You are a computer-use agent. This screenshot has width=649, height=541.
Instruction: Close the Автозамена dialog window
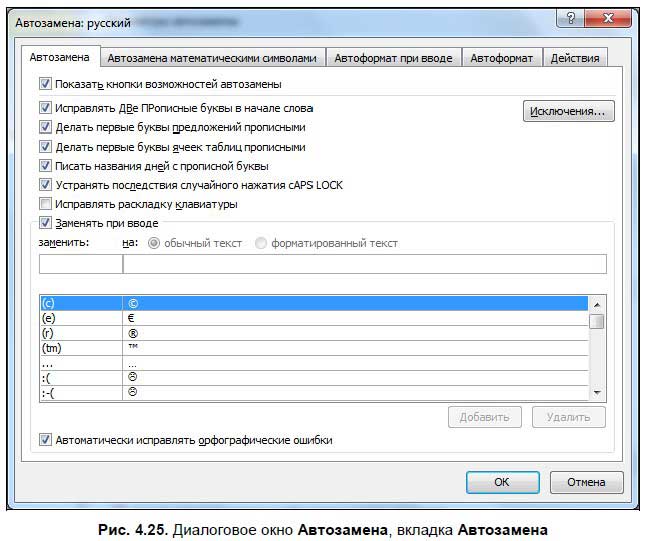(610, 19)
